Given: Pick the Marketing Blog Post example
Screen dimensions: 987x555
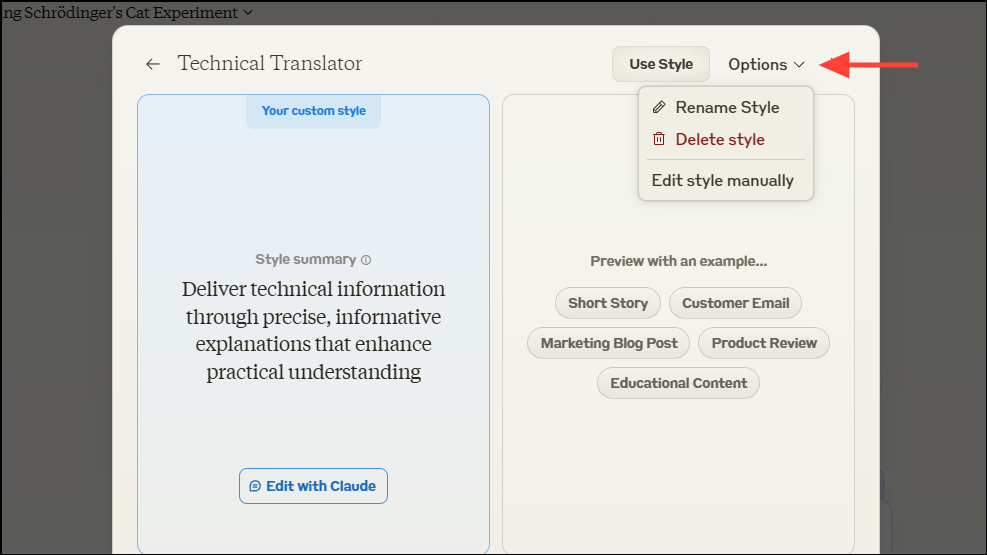Looking at the screenshot, I should [x=609, y=343].
